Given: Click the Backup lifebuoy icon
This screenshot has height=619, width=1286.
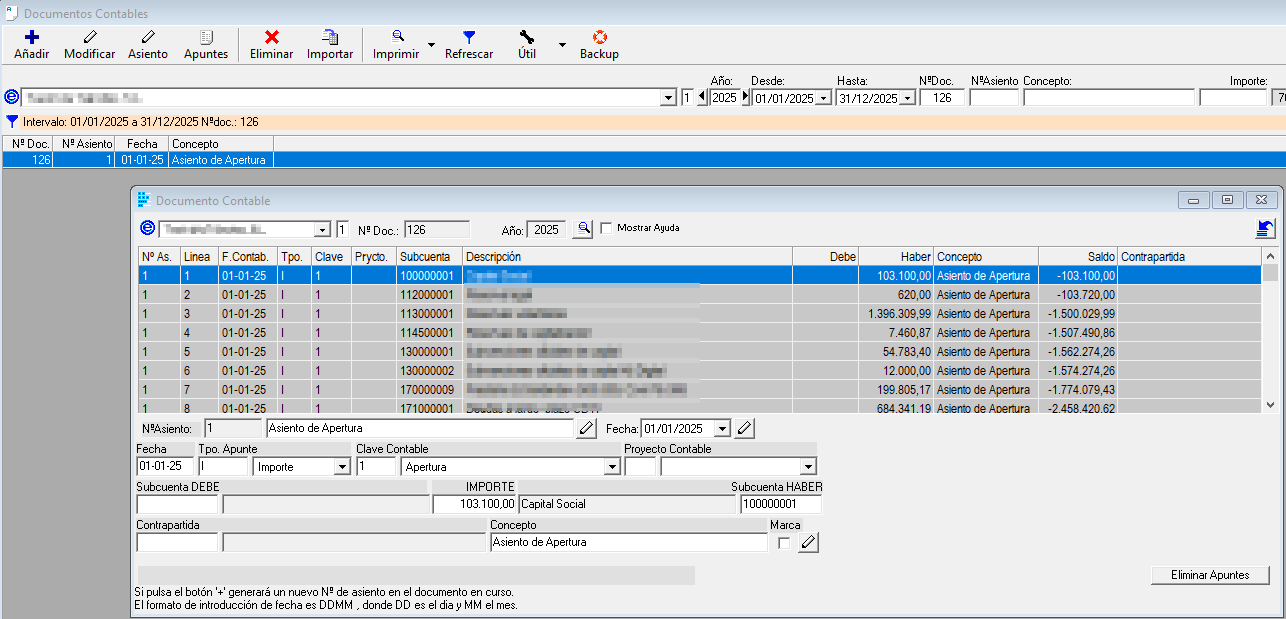Looking at the screenshot, I should coord(599,37).
